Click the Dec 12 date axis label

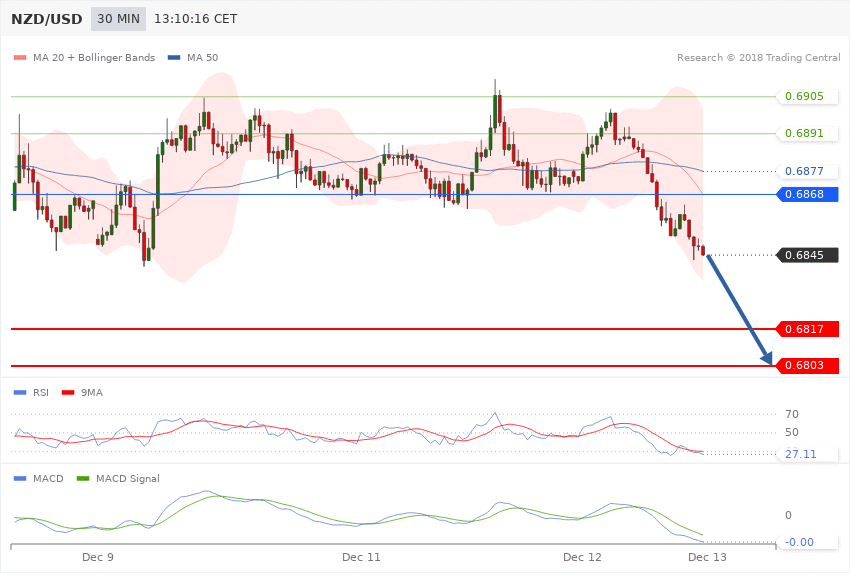coord(582,558)
